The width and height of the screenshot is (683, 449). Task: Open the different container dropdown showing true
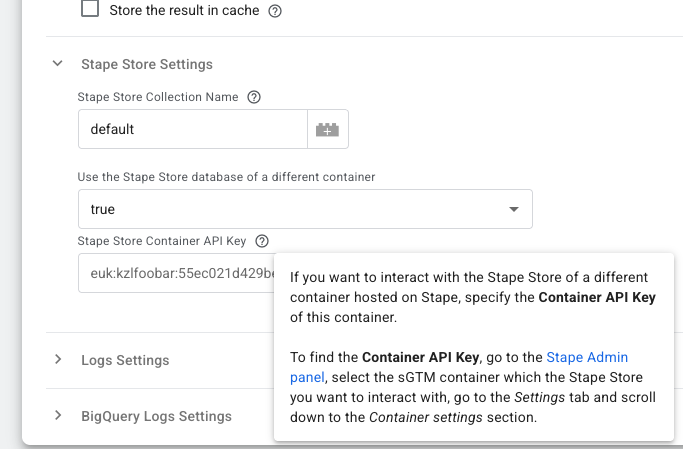coord(290,210)
